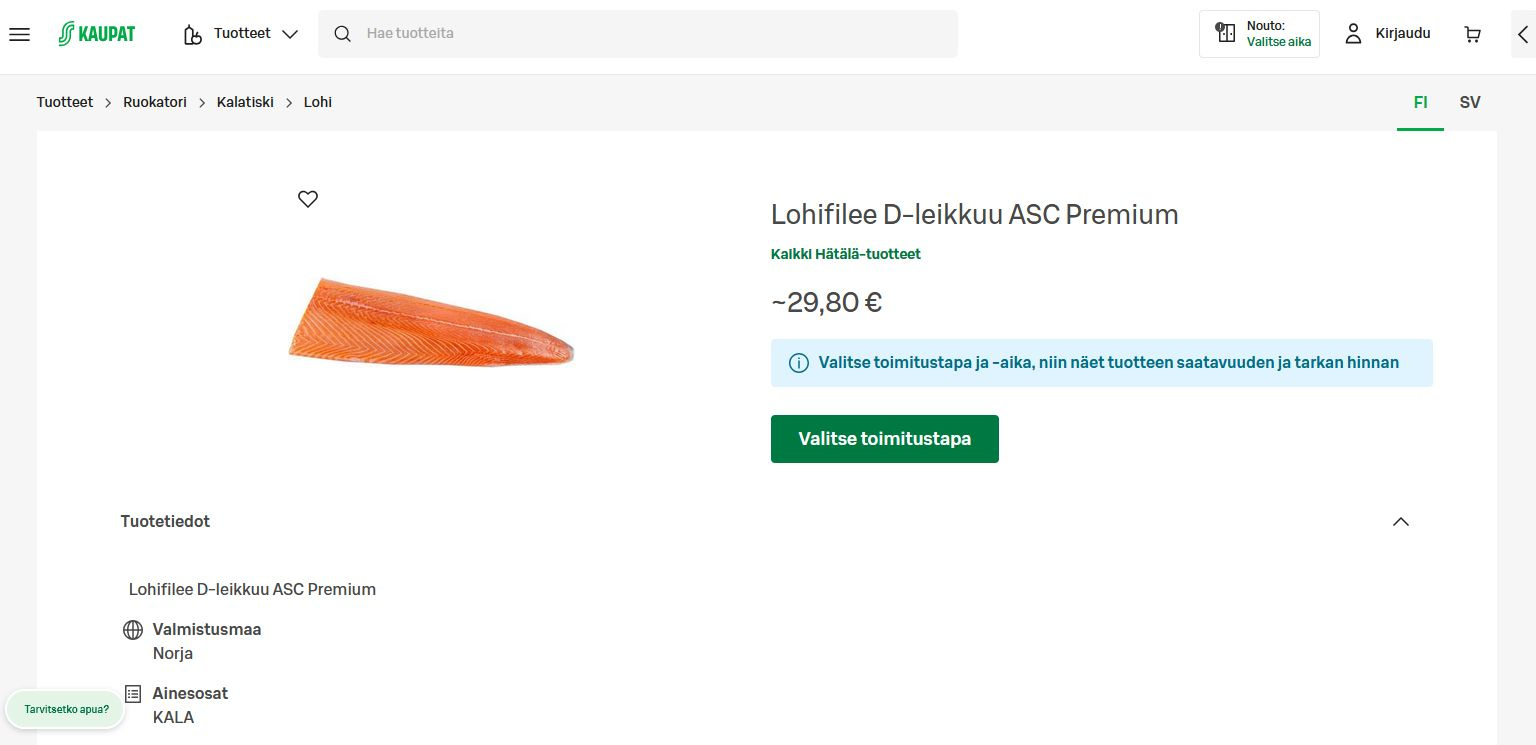The width and height of the screenshot is (1536, 745).
Task: Click the Kirjaudu user profile icon
Action: pos(1353,34)
